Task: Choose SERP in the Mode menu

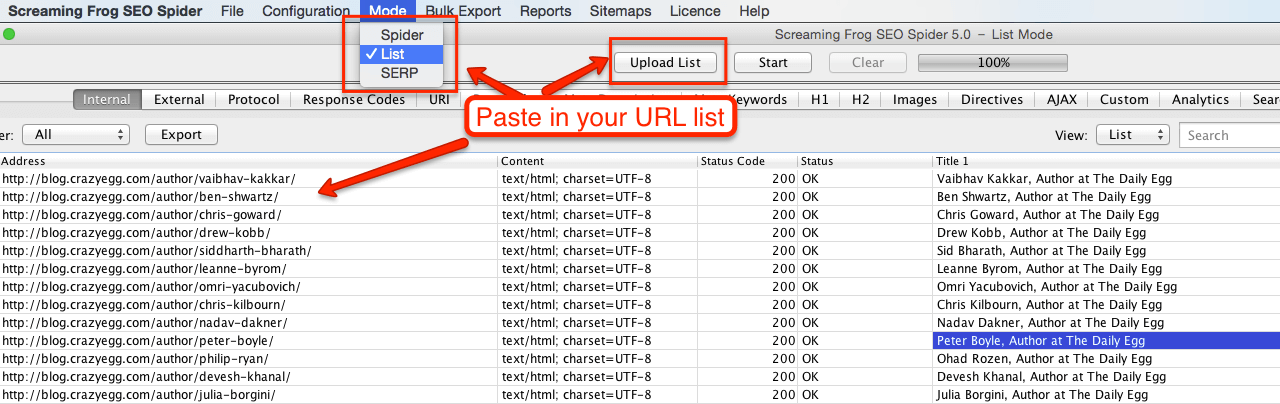Action: [x=402, y=73]
